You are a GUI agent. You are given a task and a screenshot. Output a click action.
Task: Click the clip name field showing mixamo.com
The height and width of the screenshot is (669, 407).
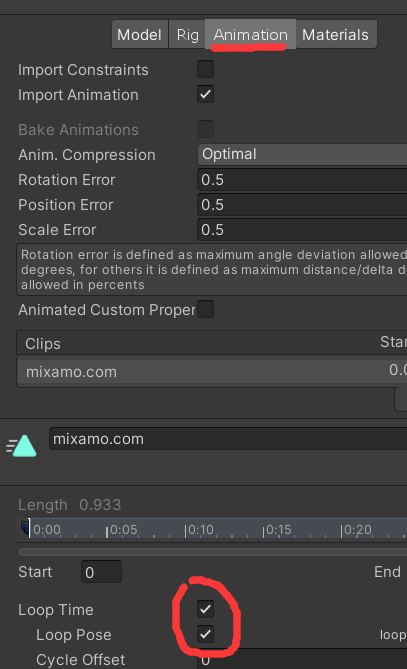pyautogui.click(x=228, y=439)
